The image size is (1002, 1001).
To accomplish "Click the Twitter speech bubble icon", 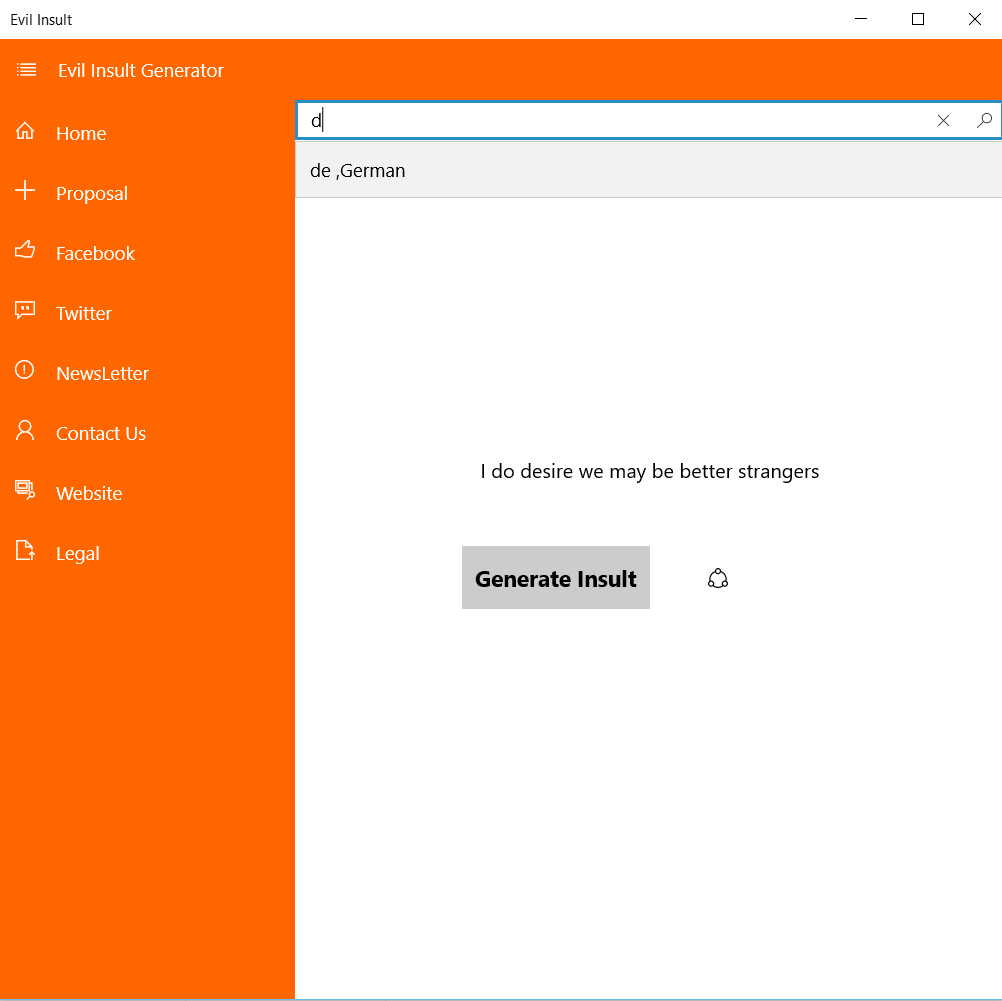I will [x=25, y=311].
